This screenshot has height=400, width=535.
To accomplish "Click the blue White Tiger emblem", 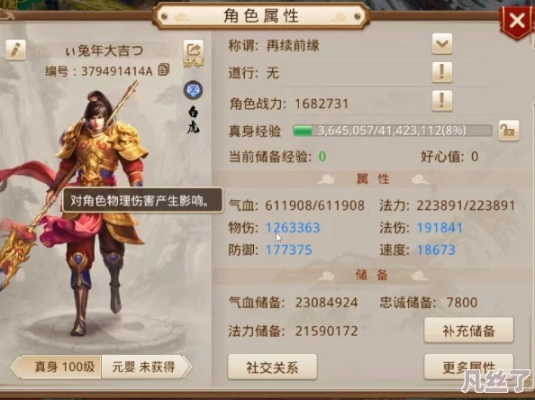I will click(193, 90).
